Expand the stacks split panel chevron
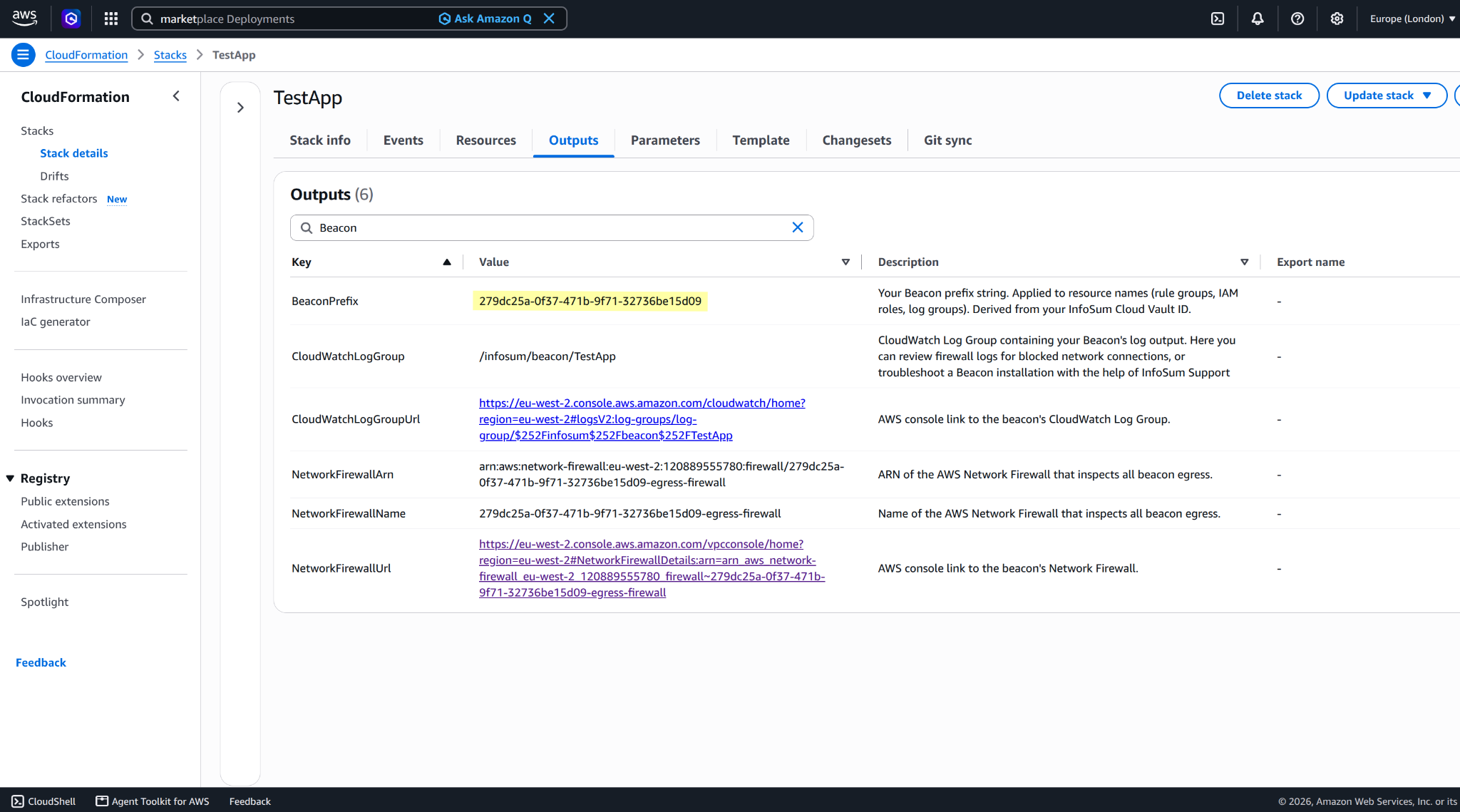 point(240,108)
